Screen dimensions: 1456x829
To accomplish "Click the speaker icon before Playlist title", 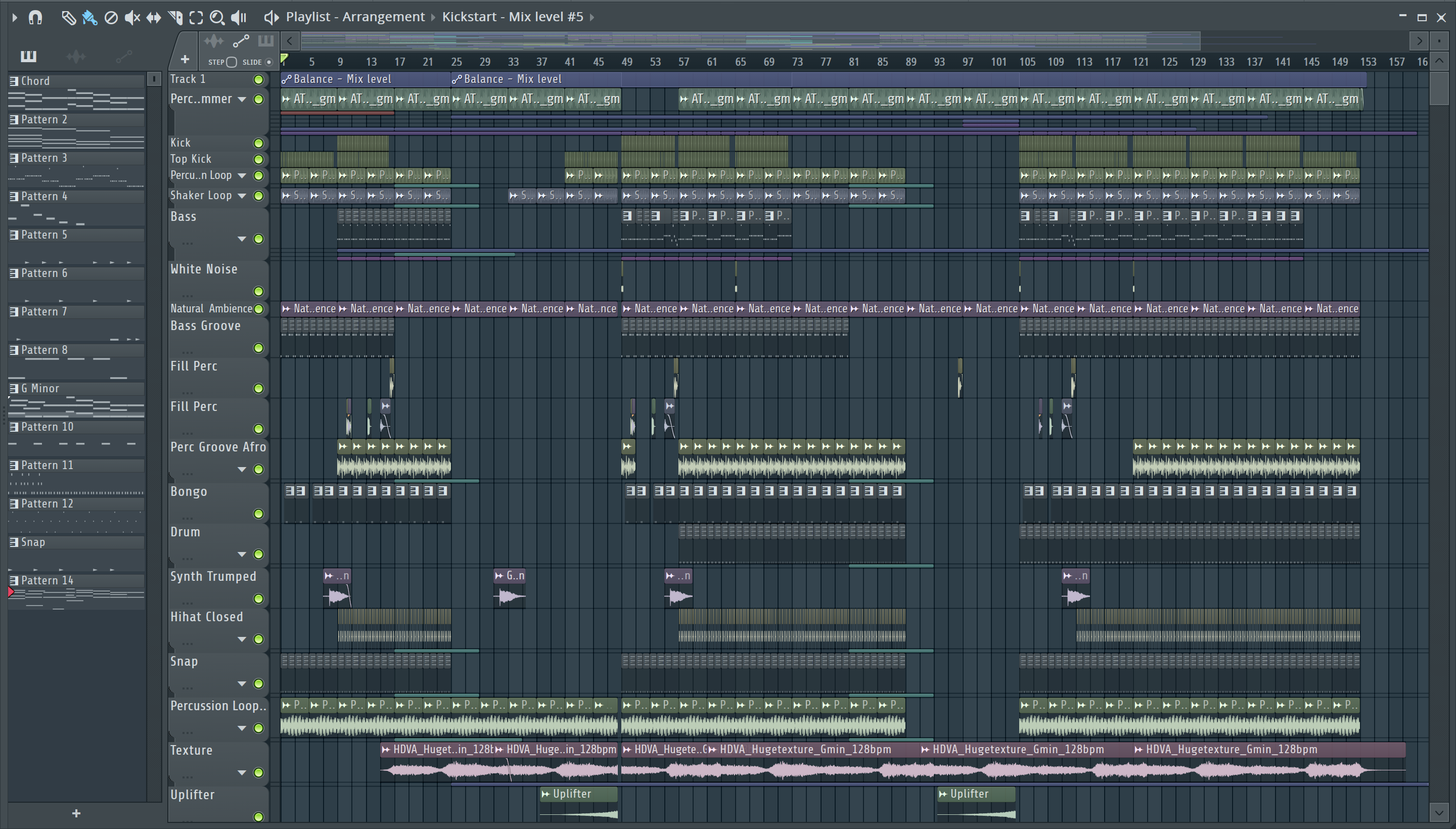I will tap(271, 18).
